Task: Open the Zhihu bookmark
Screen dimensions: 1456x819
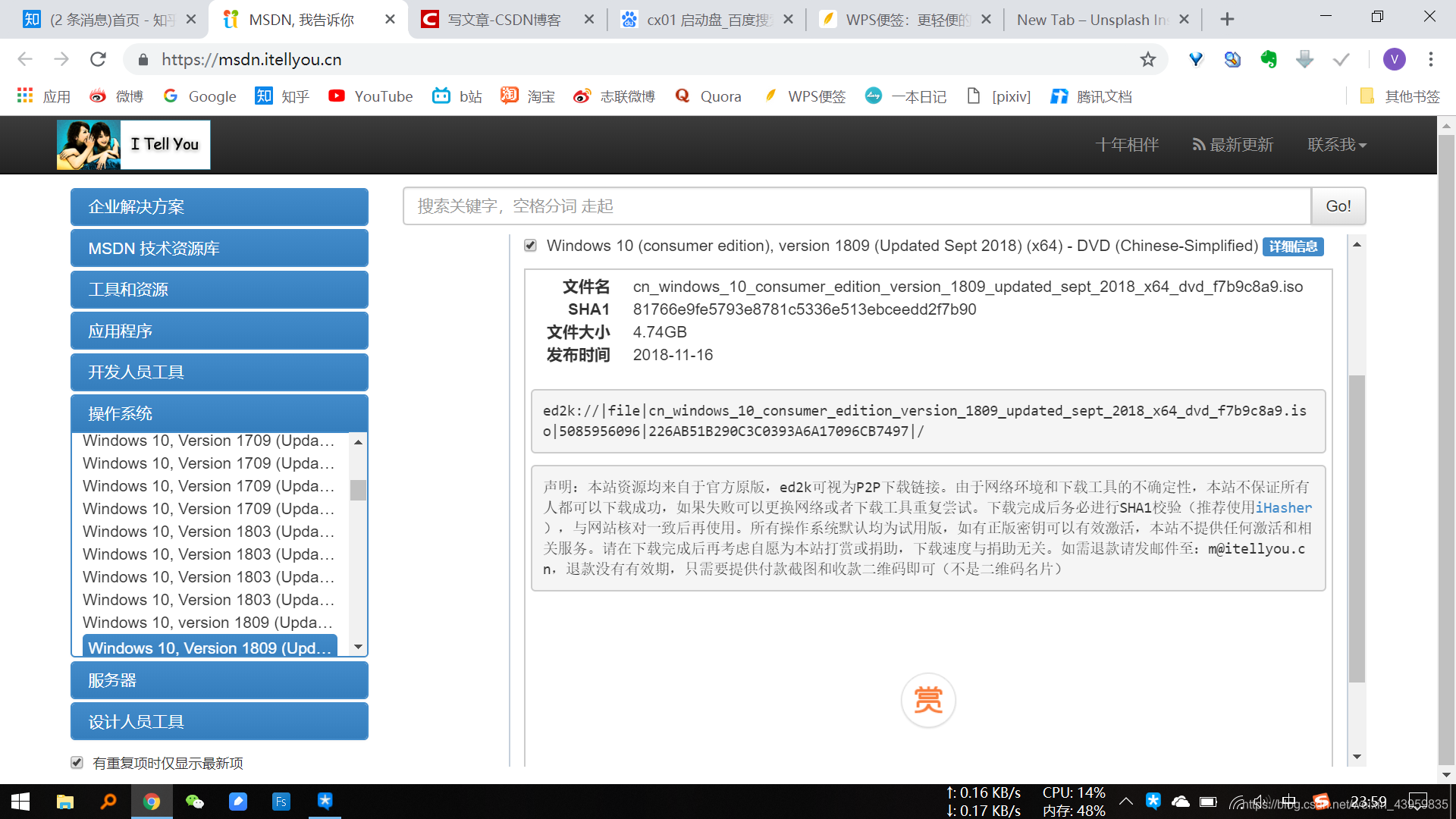Action: pos(282,96)
